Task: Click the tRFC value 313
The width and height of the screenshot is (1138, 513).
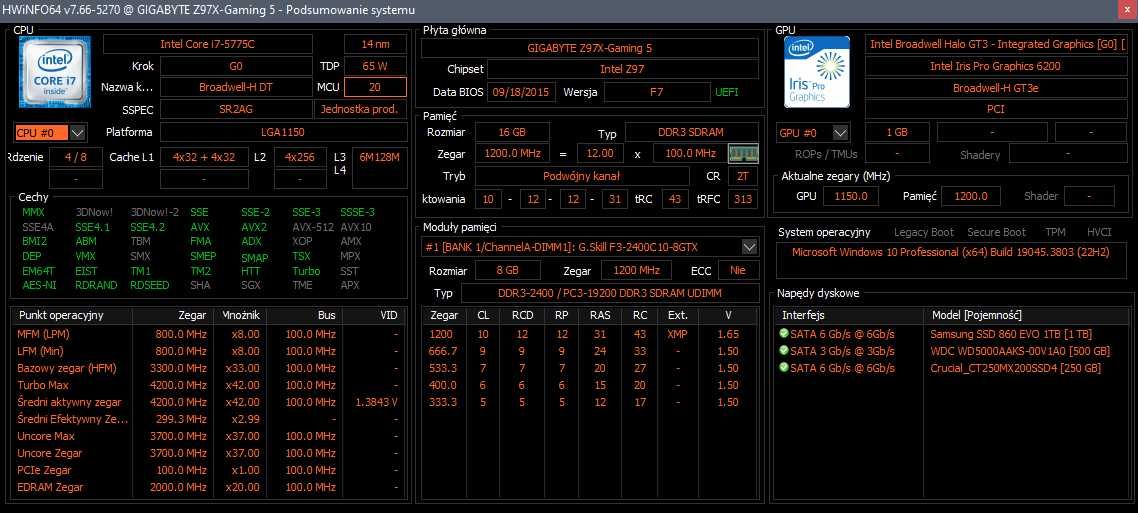Action: 742,199
